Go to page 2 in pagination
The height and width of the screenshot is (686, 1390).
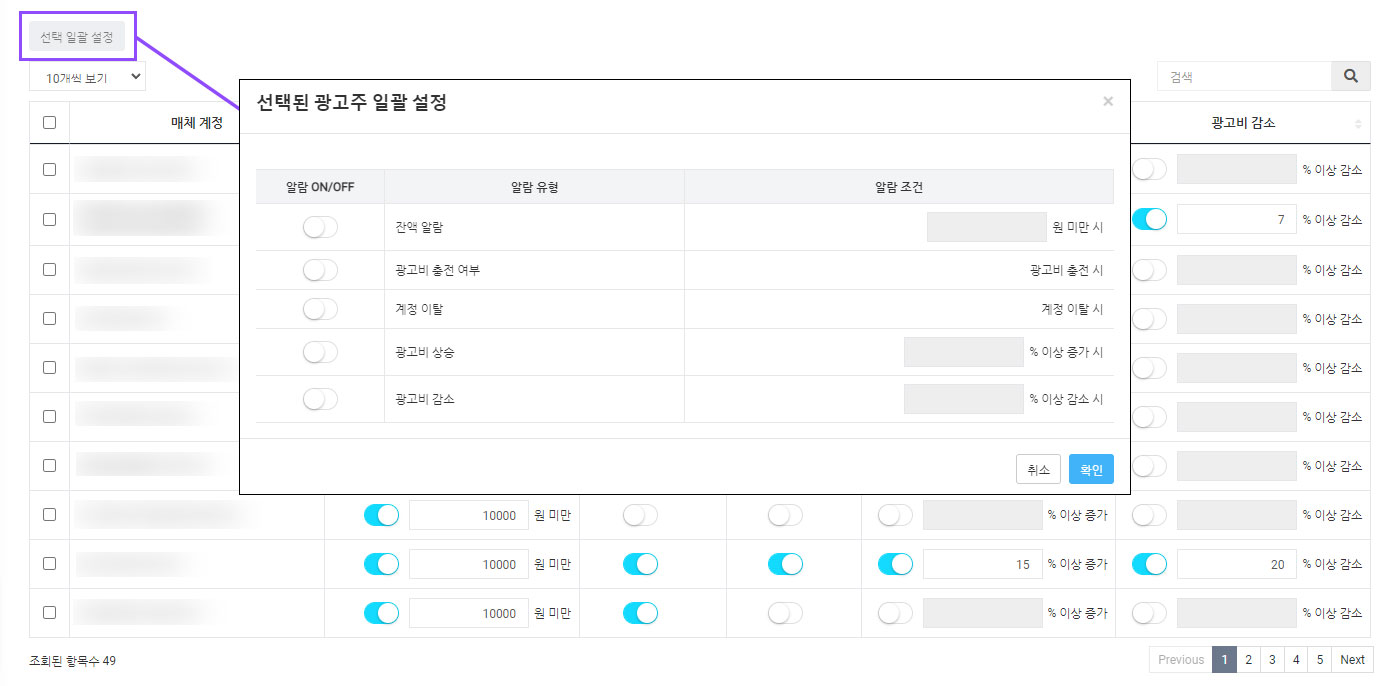[1248, 659]
